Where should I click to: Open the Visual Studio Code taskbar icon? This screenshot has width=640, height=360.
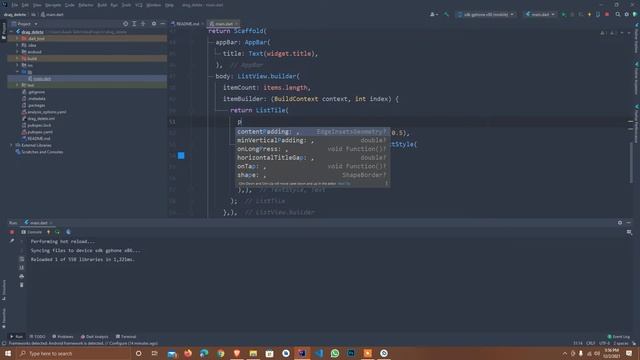click(x=318, y=353)
